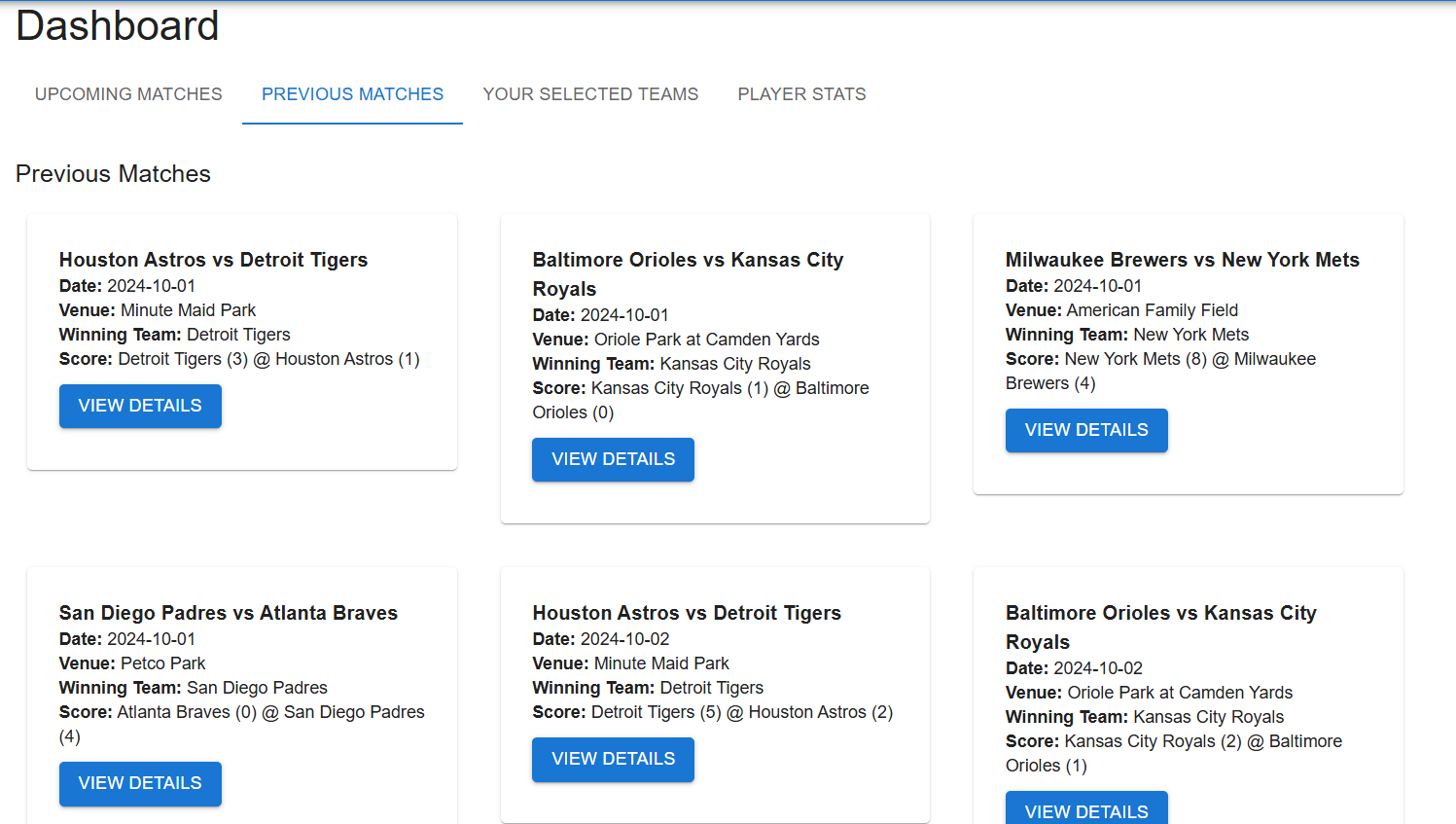Open the Player Stats tab
The image size is (1456, 824).
(x=801, y=94)
